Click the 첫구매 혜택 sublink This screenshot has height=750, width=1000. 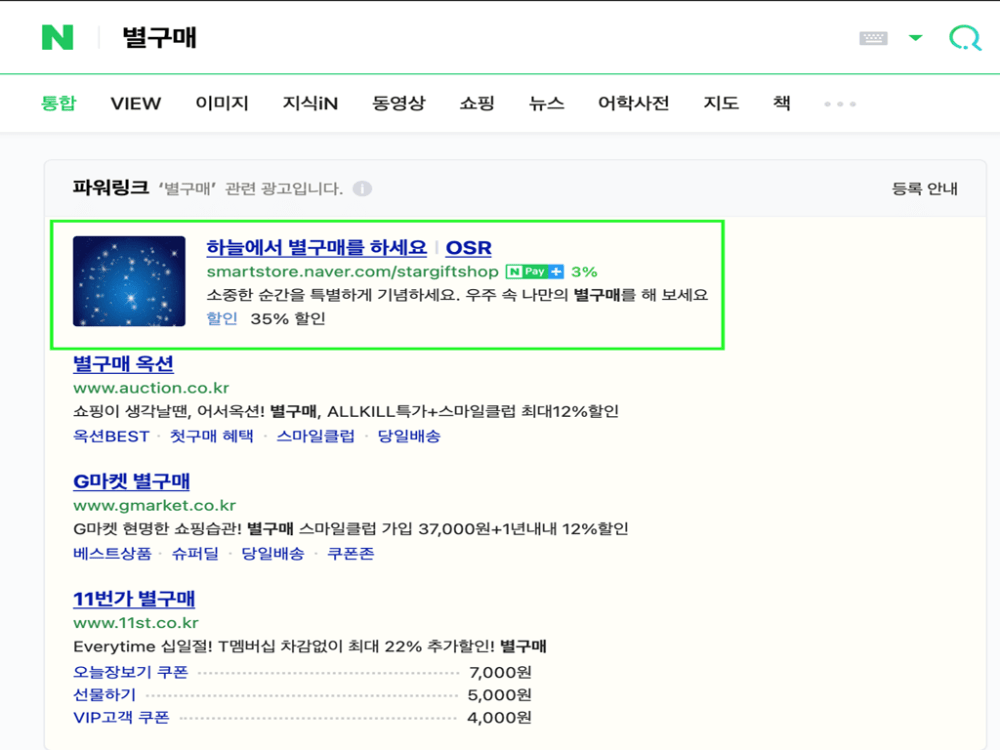[x=212, y=436]
